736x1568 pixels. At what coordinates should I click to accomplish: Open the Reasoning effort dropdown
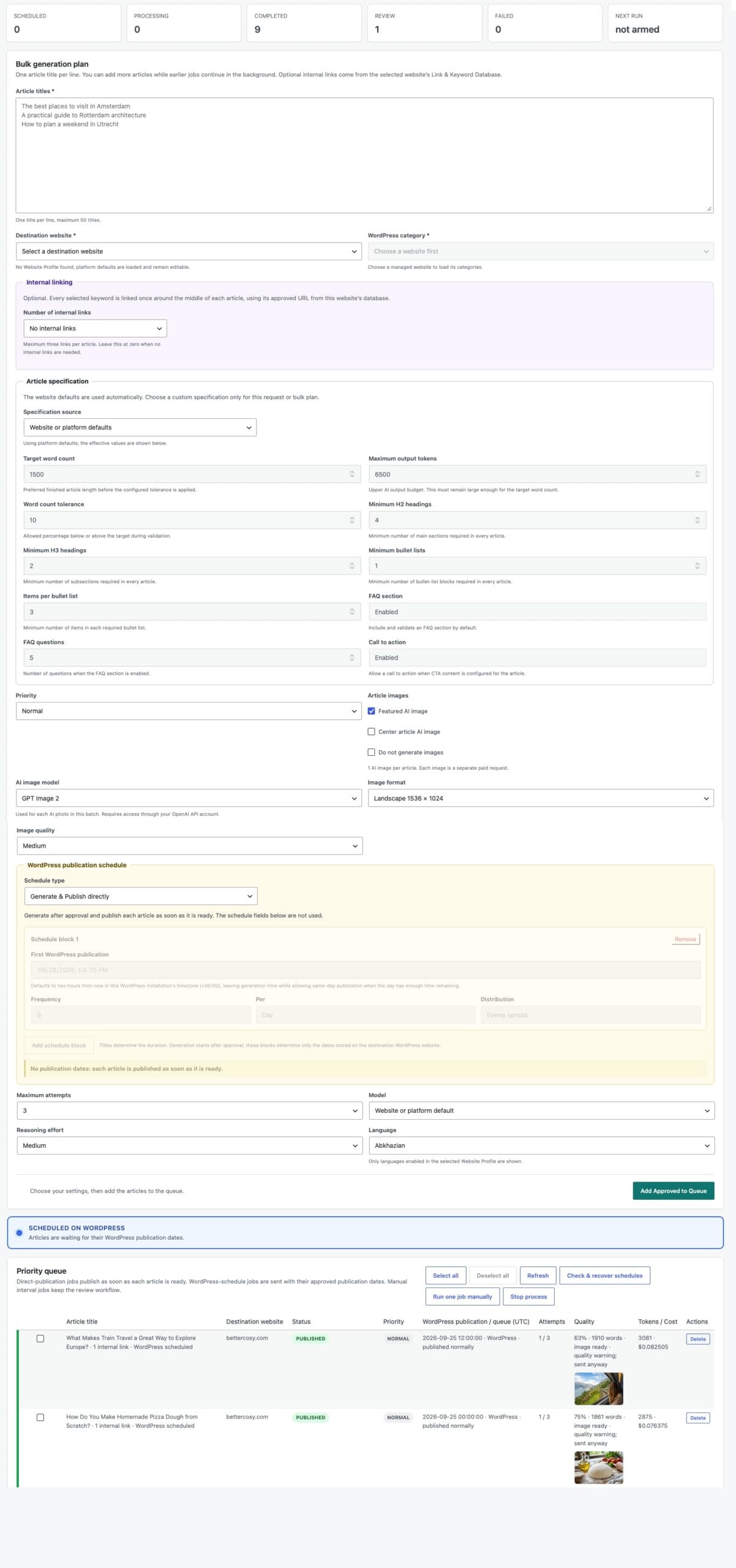pyautogui.click(x=190, y=1145)
